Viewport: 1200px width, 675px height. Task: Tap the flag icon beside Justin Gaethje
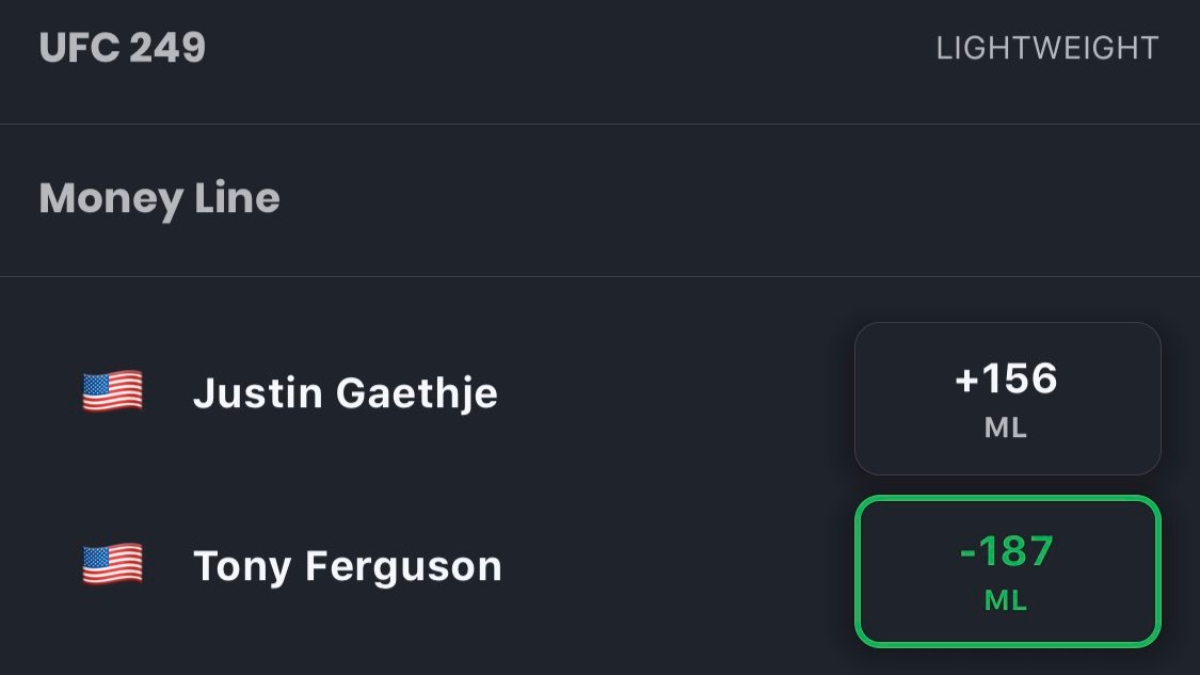pyautogui.click(x=112, y=392)
